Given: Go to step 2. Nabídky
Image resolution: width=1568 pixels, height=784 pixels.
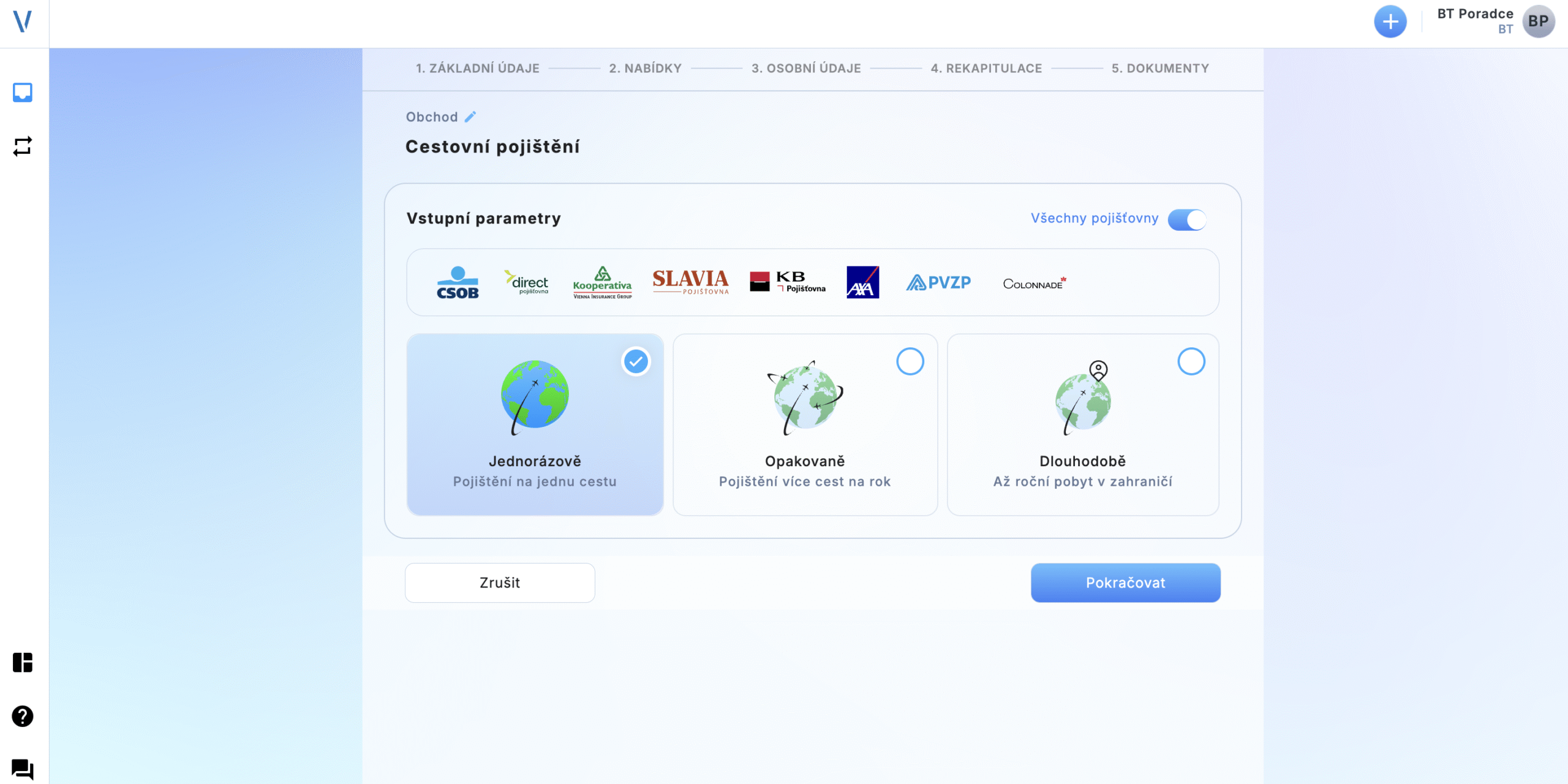Looking at the screenshot, I should (645, 69).
